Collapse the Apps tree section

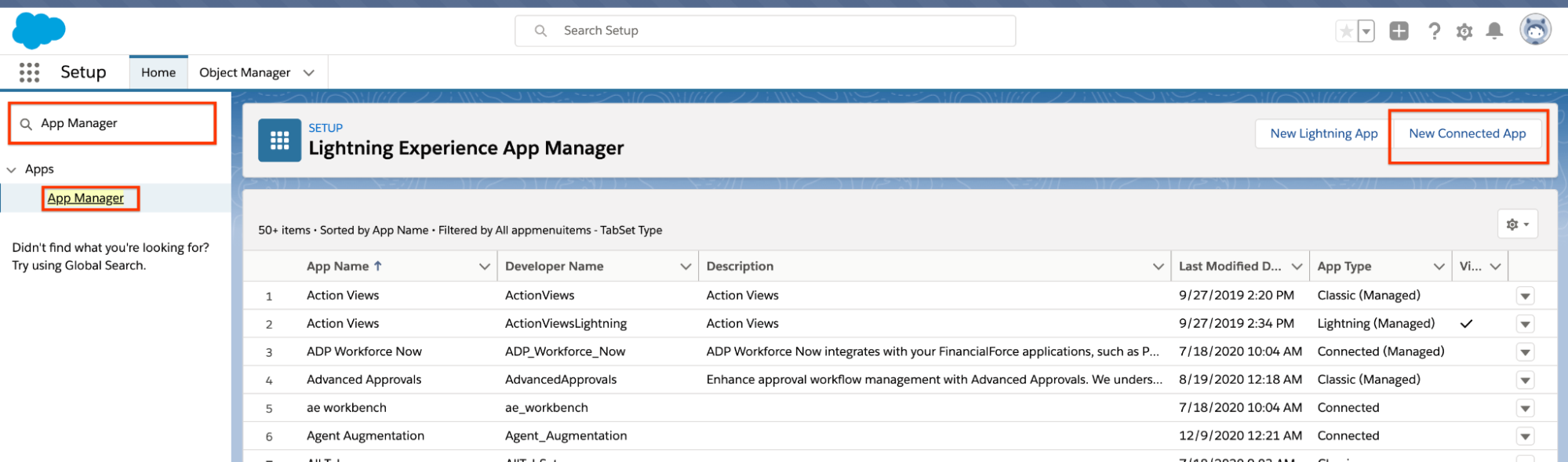[12, 169]
